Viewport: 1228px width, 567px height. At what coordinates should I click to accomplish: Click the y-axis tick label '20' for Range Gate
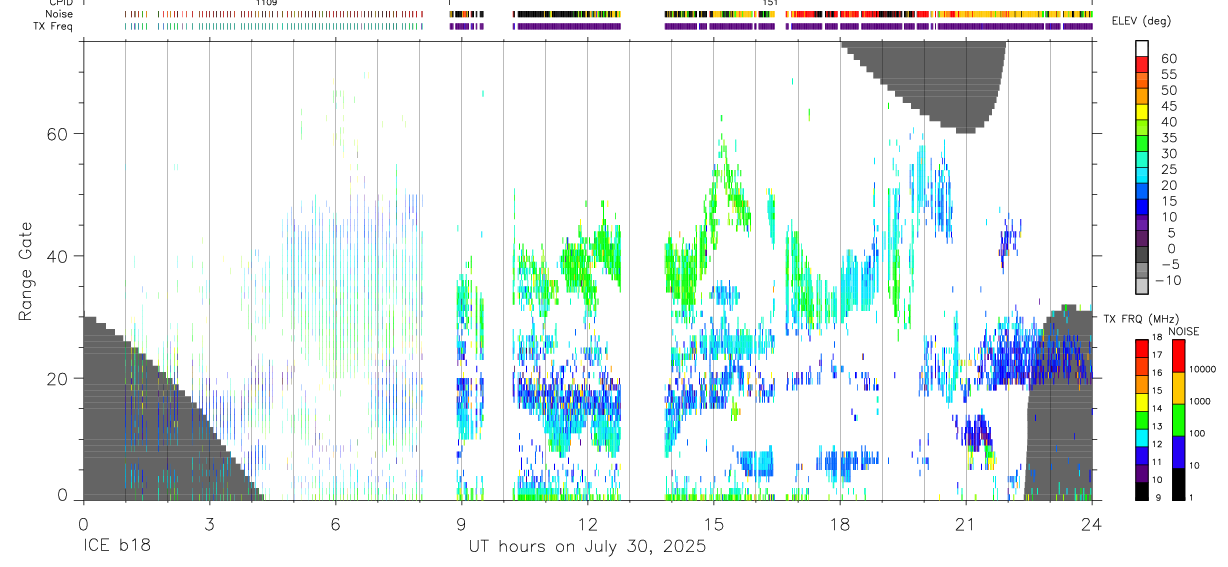pyautogui.click(x=60, y=378)
